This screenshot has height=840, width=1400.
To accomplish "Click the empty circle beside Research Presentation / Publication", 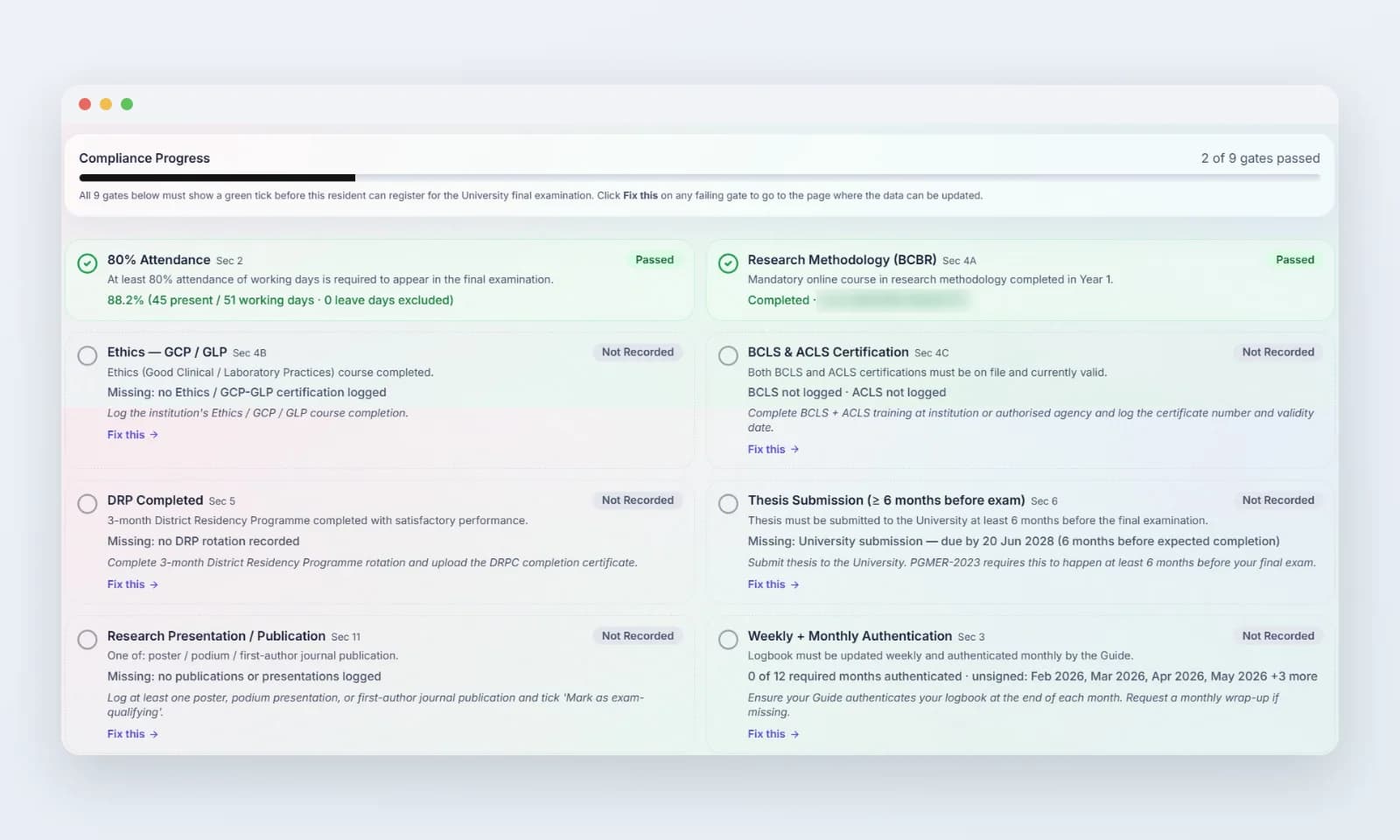I will click(87, 640).
